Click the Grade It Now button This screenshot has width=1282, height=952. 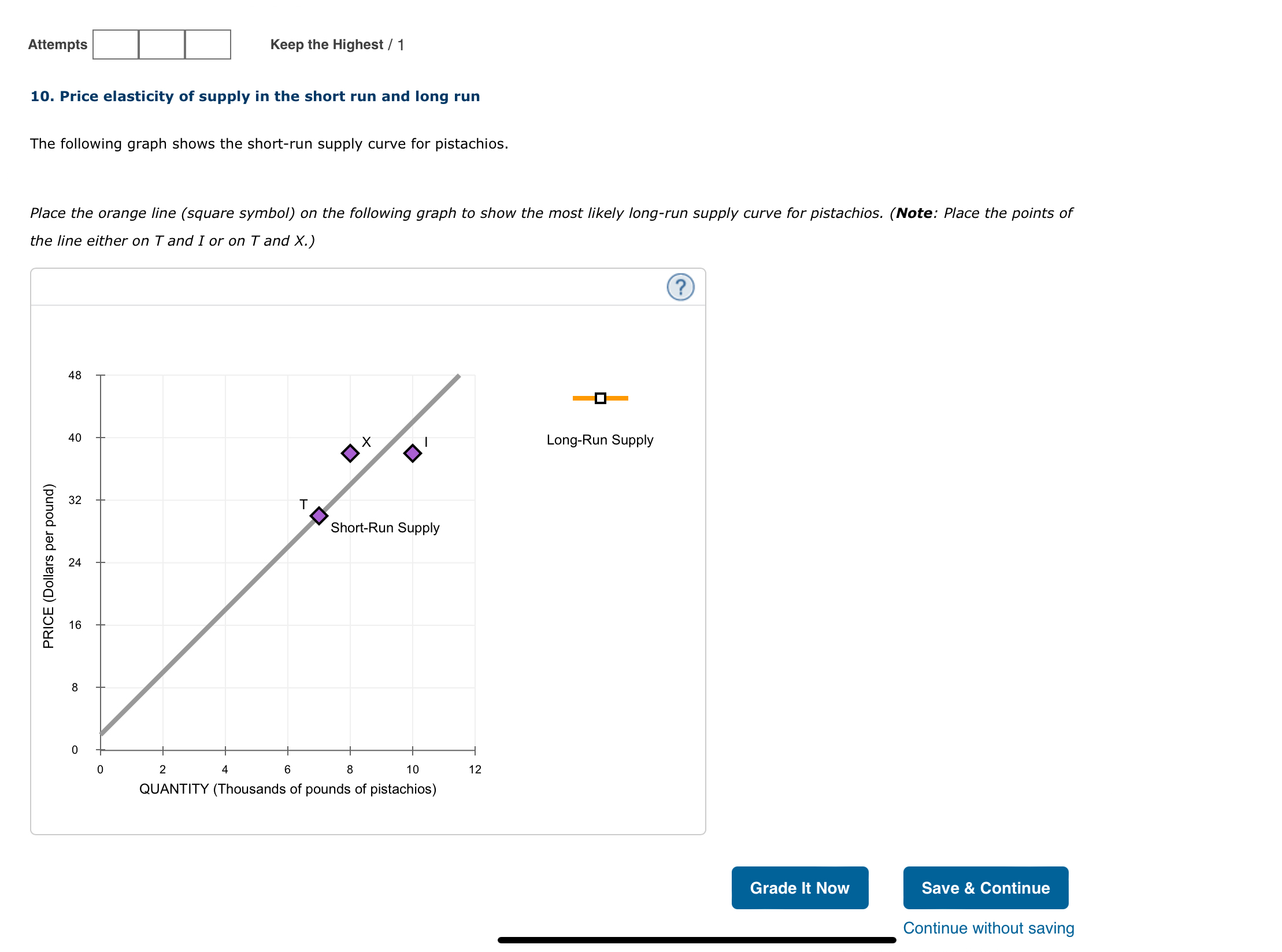[x=800, y=888]
